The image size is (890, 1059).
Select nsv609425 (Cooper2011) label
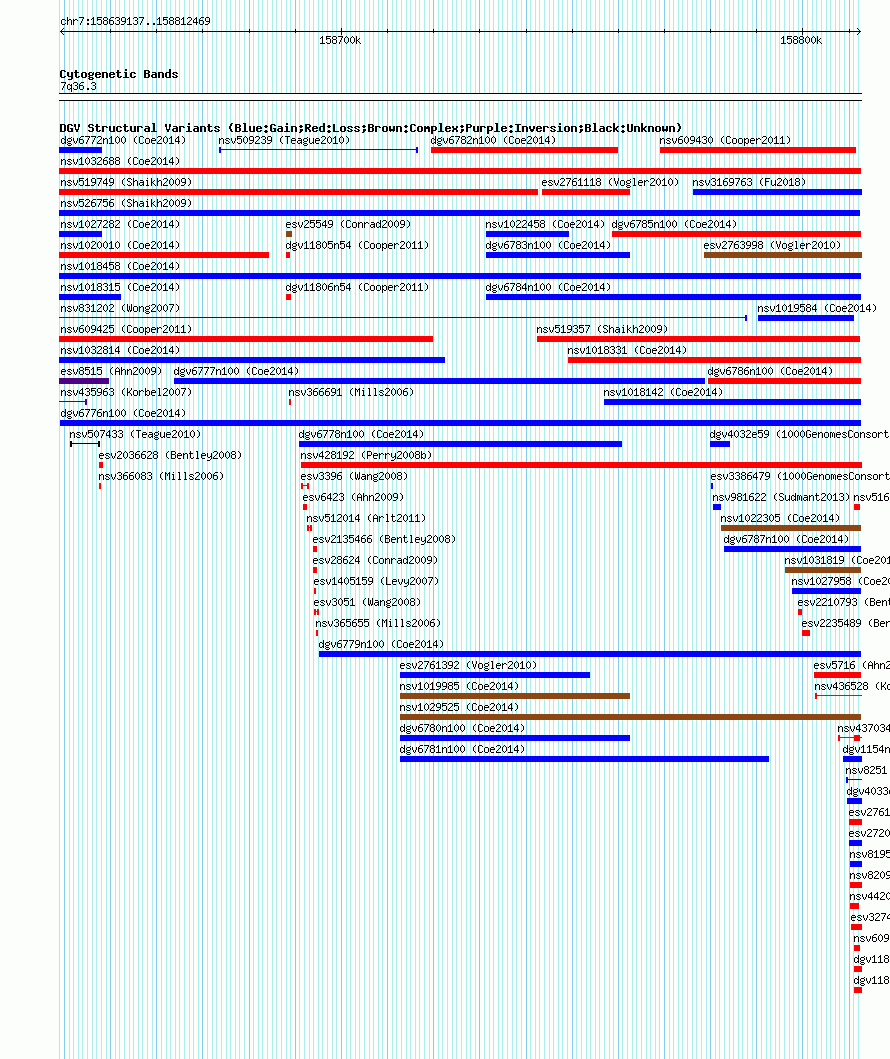[126, 329]
